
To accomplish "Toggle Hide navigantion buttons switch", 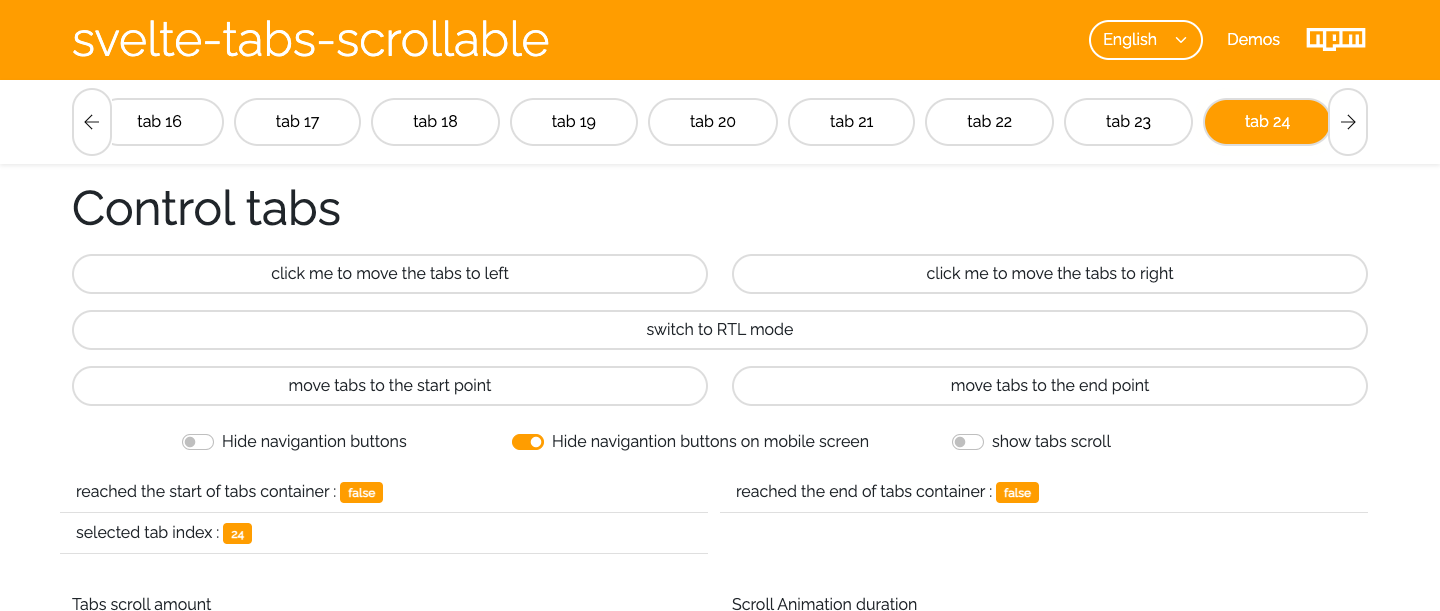I will 198,442.
